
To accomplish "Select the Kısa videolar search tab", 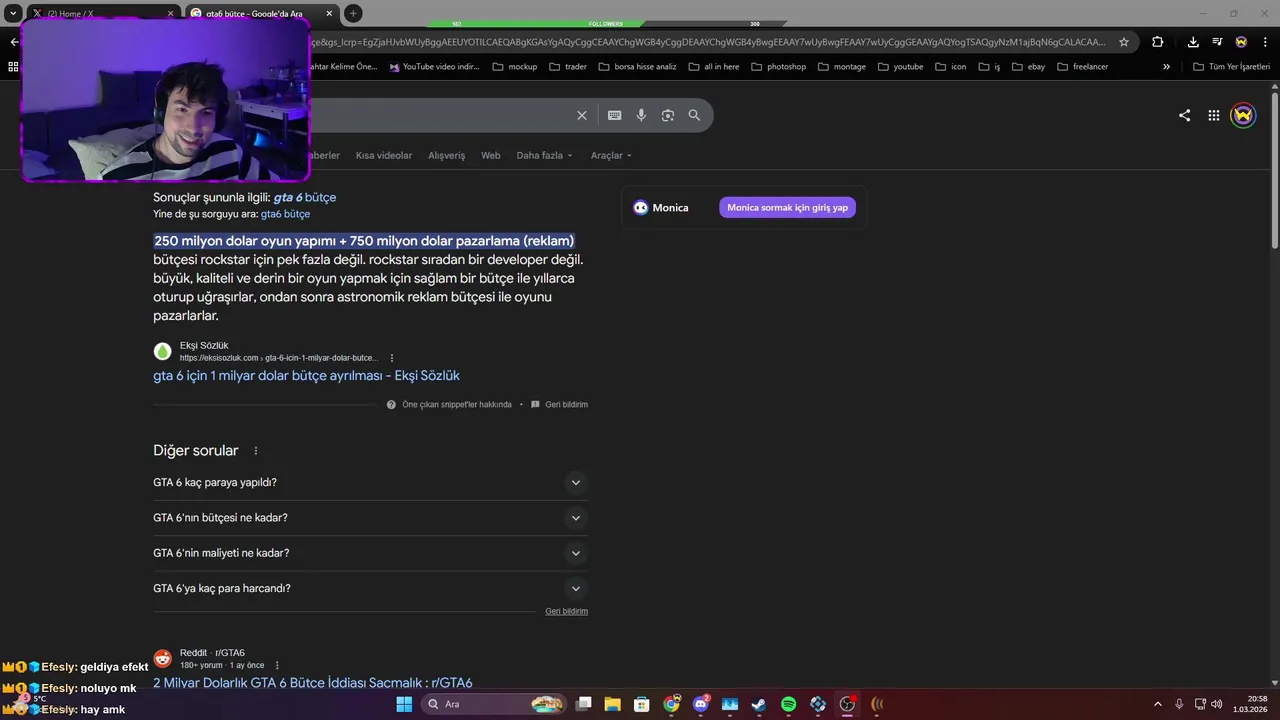I will [x=384, y=155].
